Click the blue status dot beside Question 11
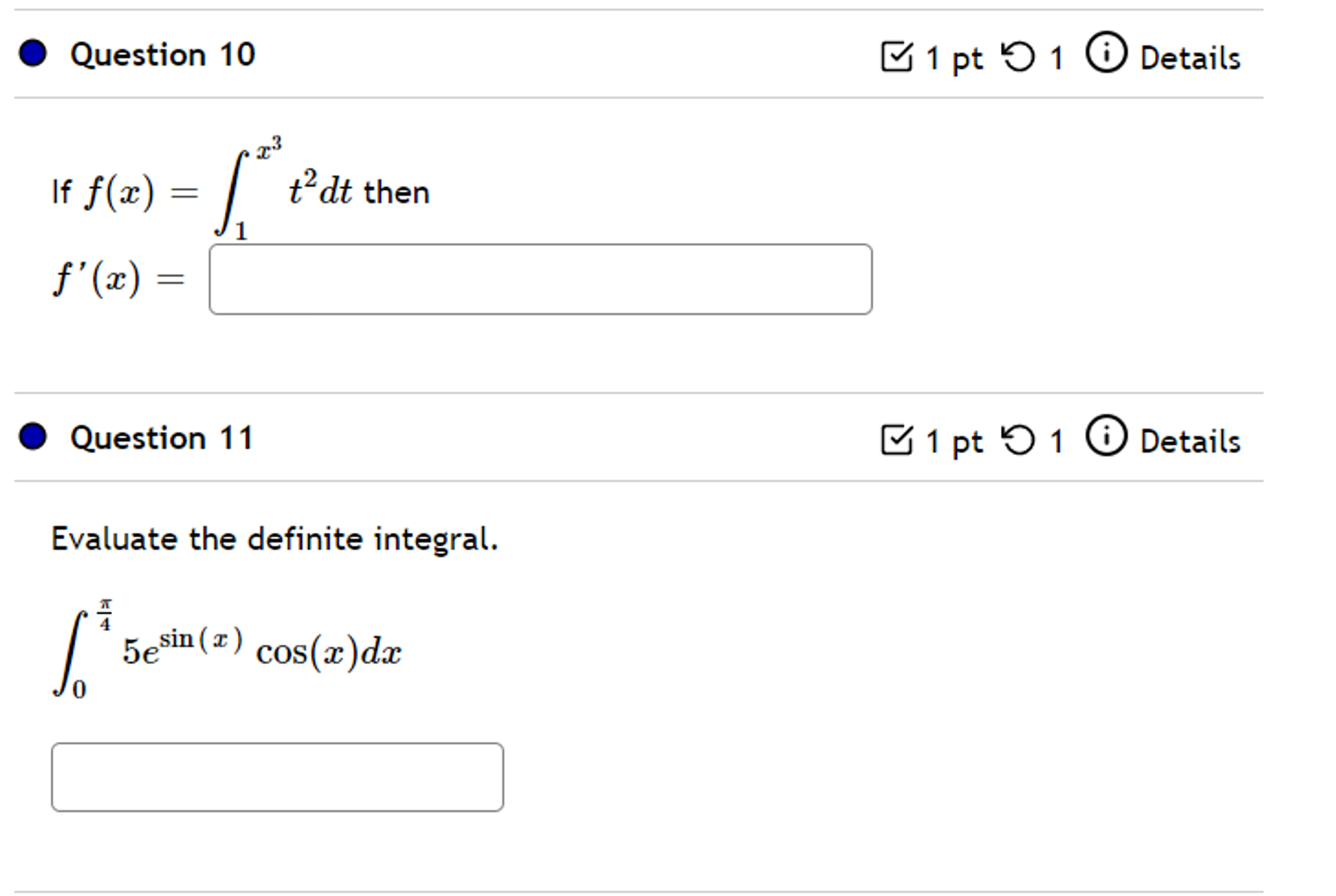The width and height of the screenshot is (1336, 896). click(x=32, y=437)
